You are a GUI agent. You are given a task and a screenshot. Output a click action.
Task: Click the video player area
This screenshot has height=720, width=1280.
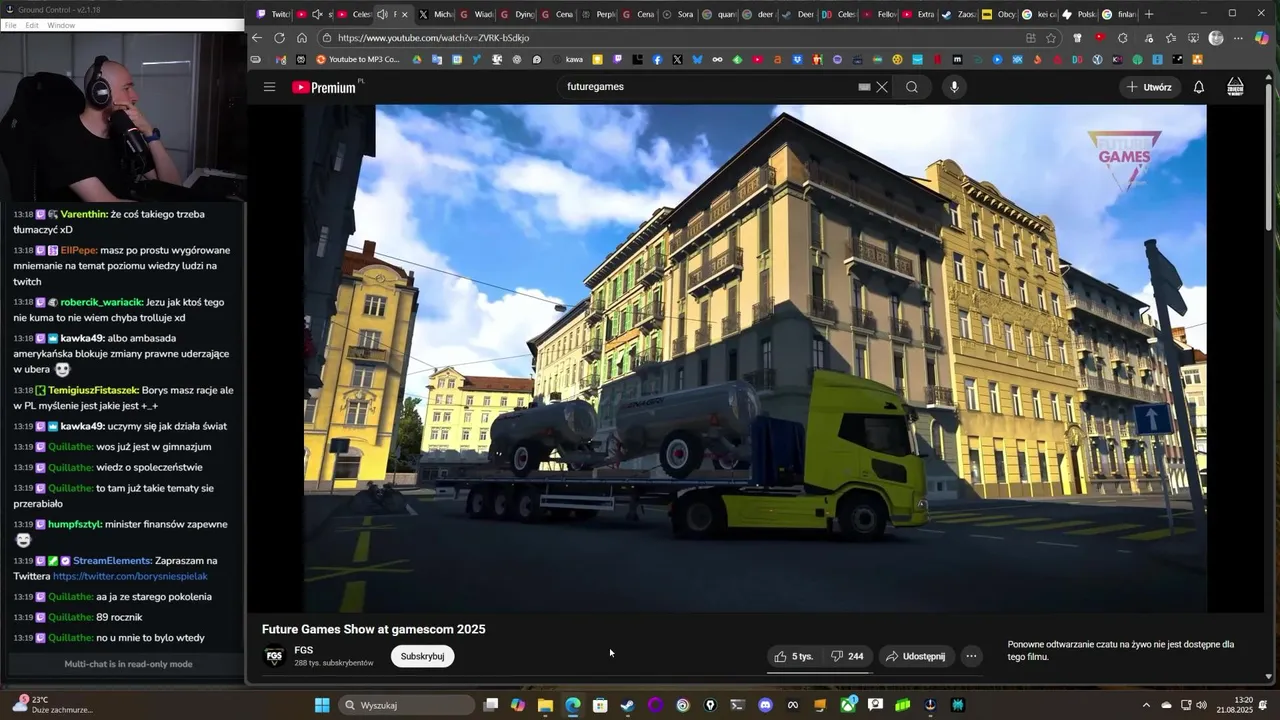coord(755,358)
